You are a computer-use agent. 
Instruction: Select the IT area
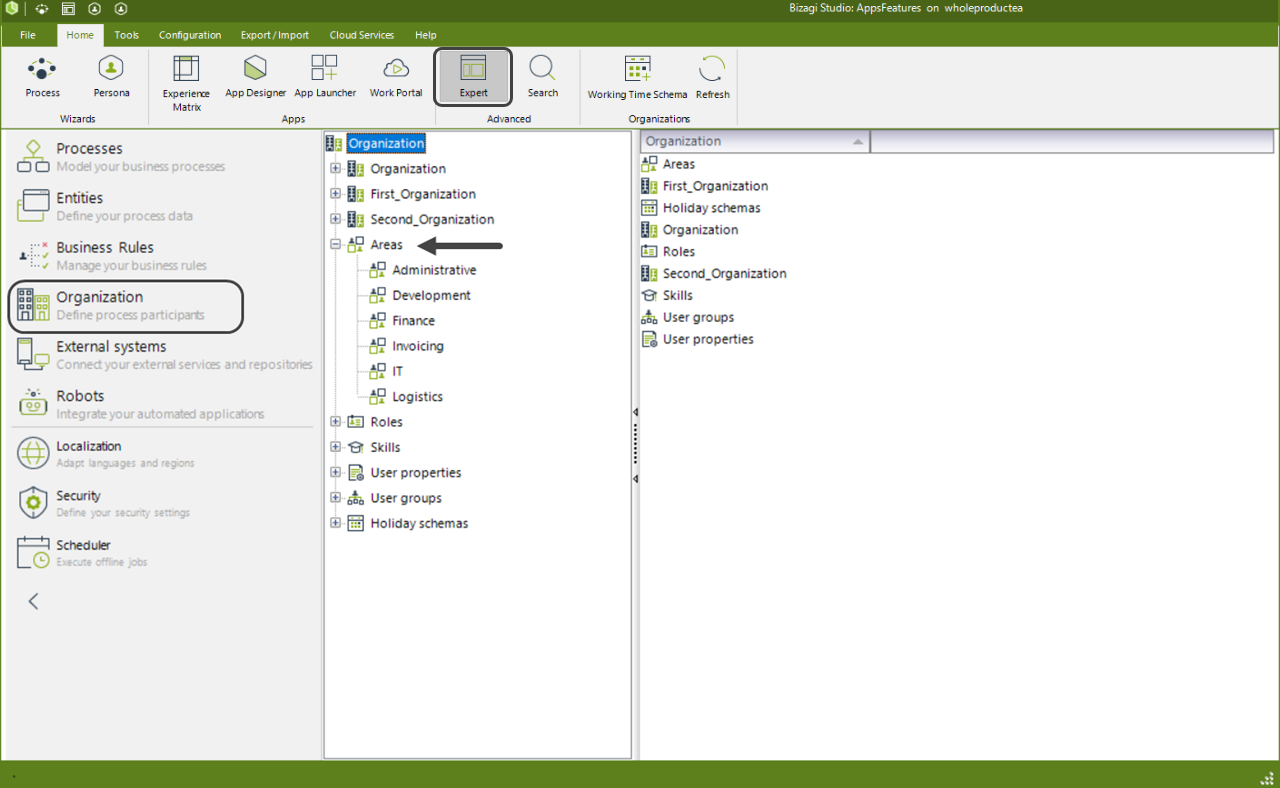397,371
